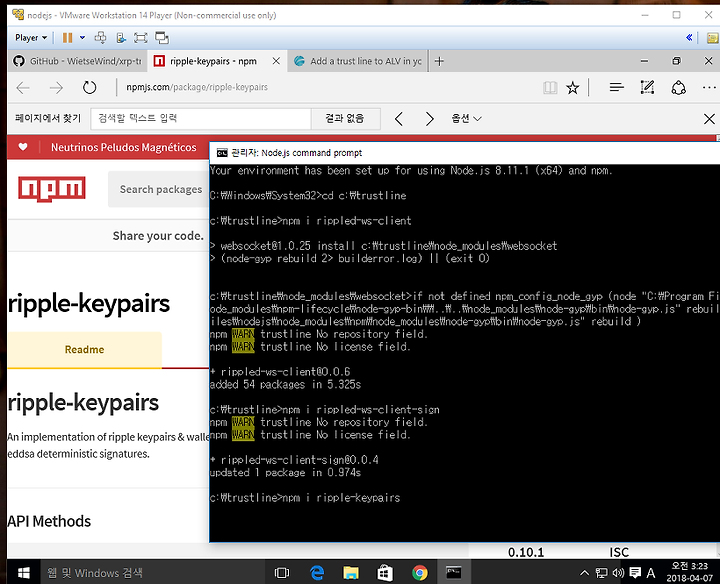Enter full screen mode in VMware
The height and width of the screenshot is (584, 720).
(141, 38)
